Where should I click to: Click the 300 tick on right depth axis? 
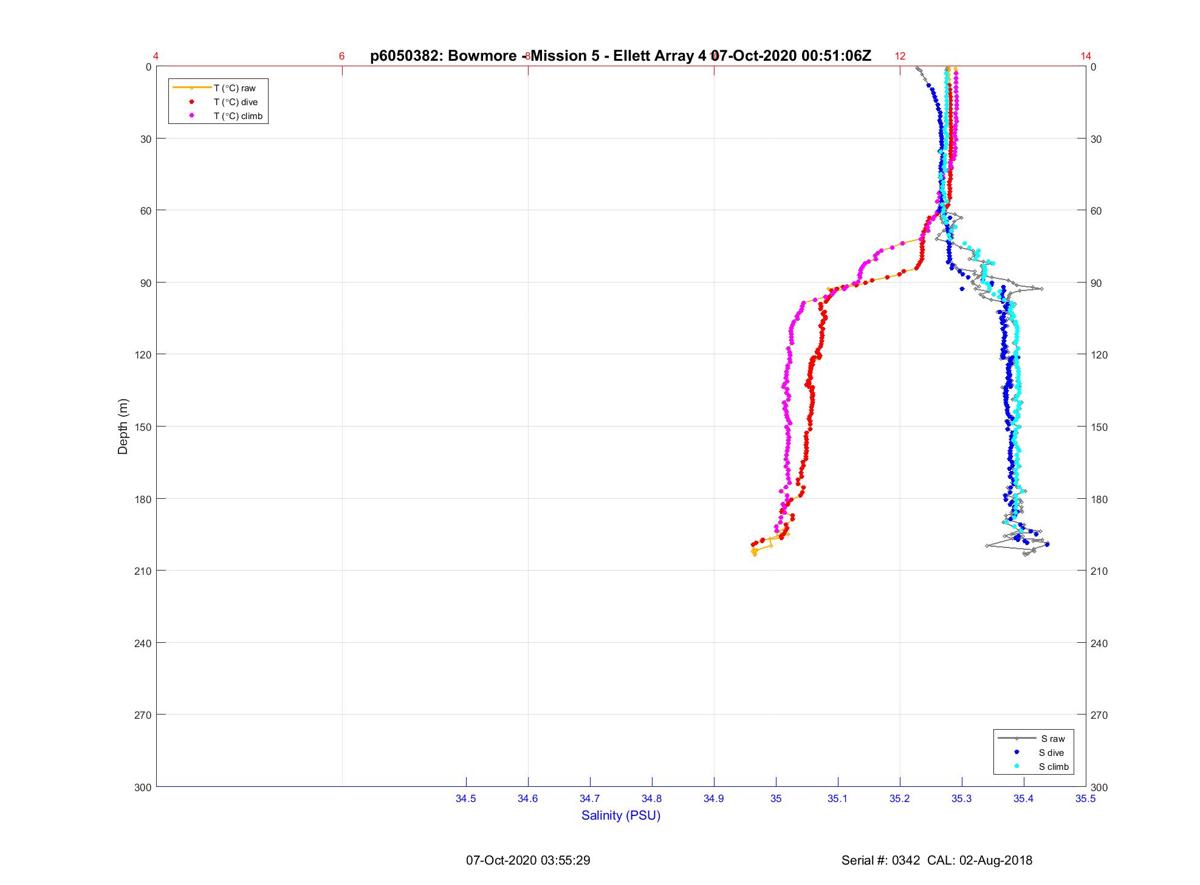pyautogui.click(x=1101, y=787)
